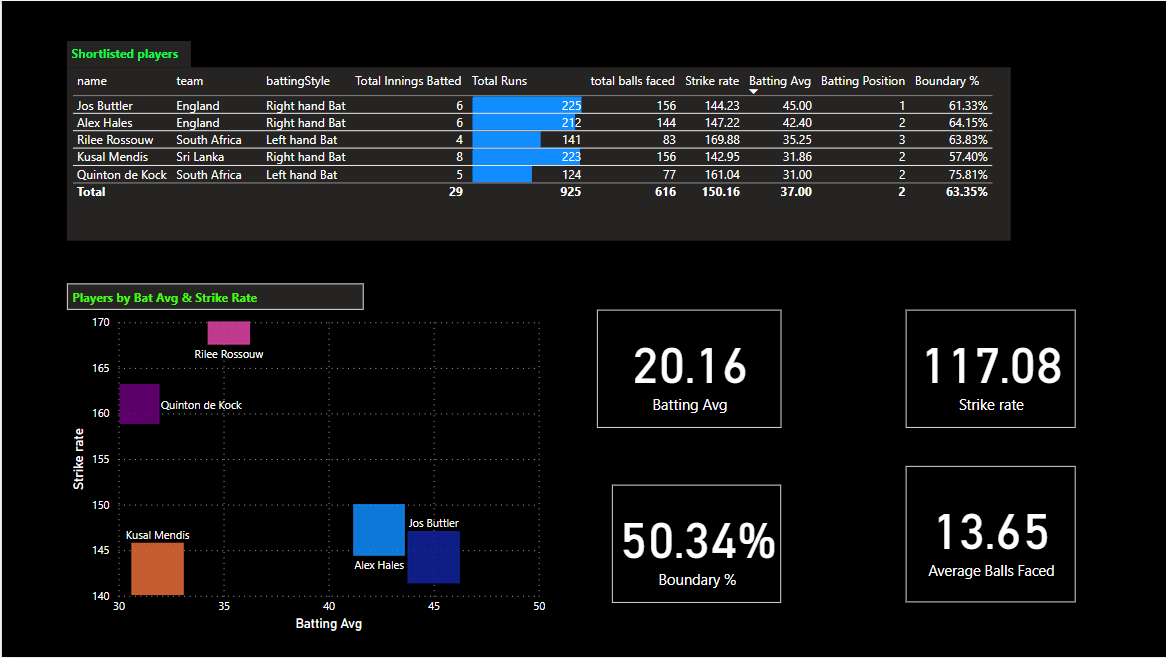Click the 50.34% Boundary percentage card
Image resolution: width=1166 pixels, height=658 pixels.
tap(696, 543)
